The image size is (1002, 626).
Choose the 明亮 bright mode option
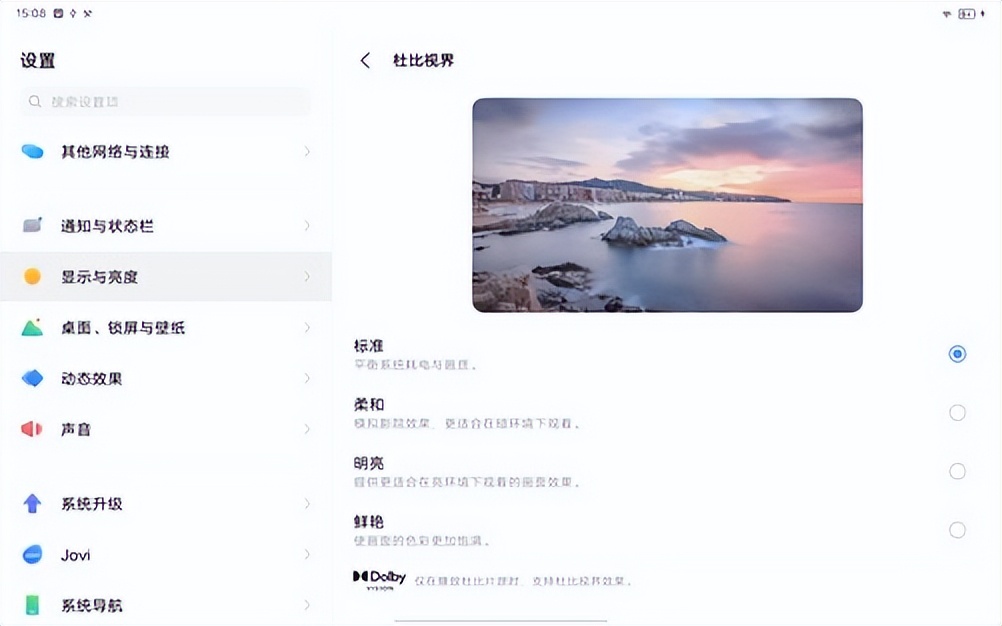(x=957, y=470)
